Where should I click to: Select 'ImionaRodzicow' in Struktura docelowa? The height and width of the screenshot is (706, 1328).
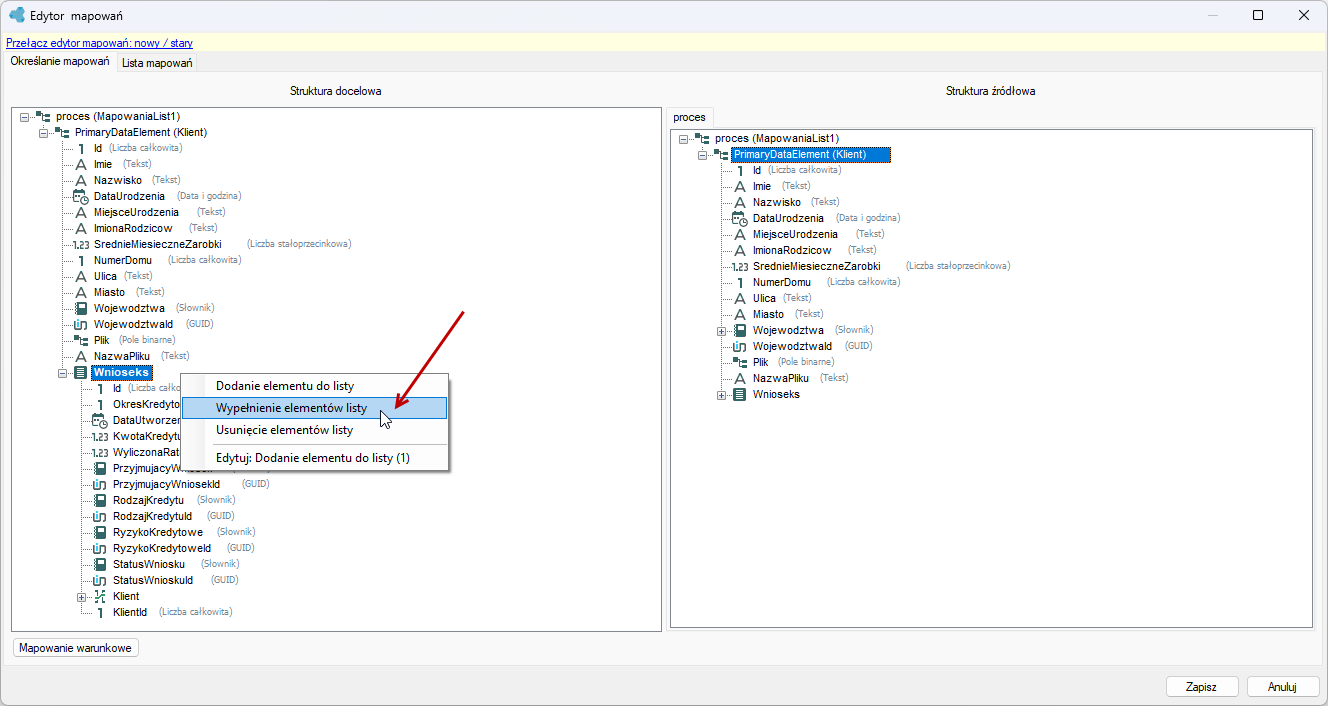(x=133, y=228)
